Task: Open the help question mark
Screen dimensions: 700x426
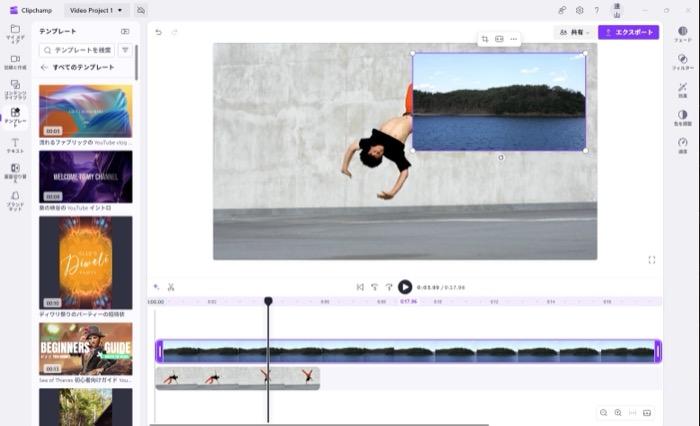Action: pyautogui.click(x=597, y=10)
